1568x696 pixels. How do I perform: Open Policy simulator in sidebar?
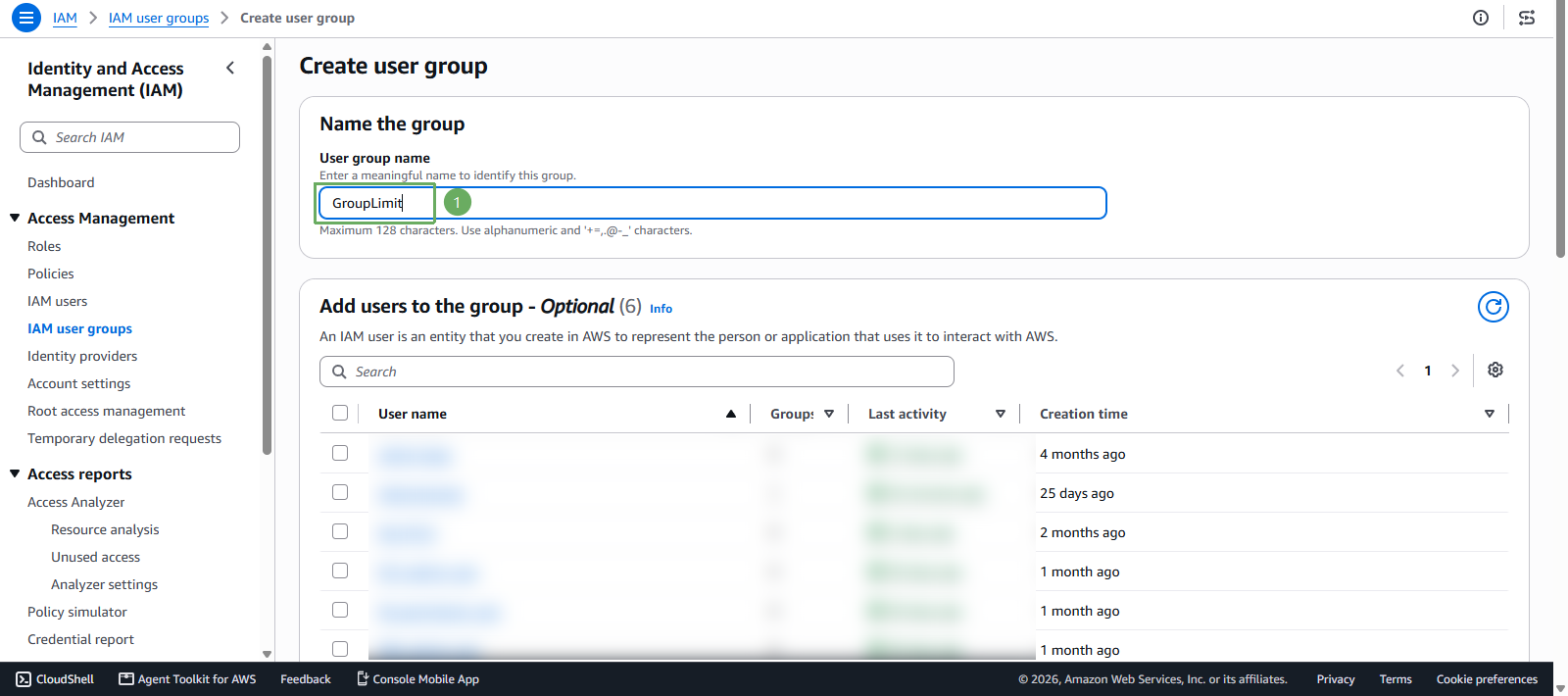pos(77,612)
